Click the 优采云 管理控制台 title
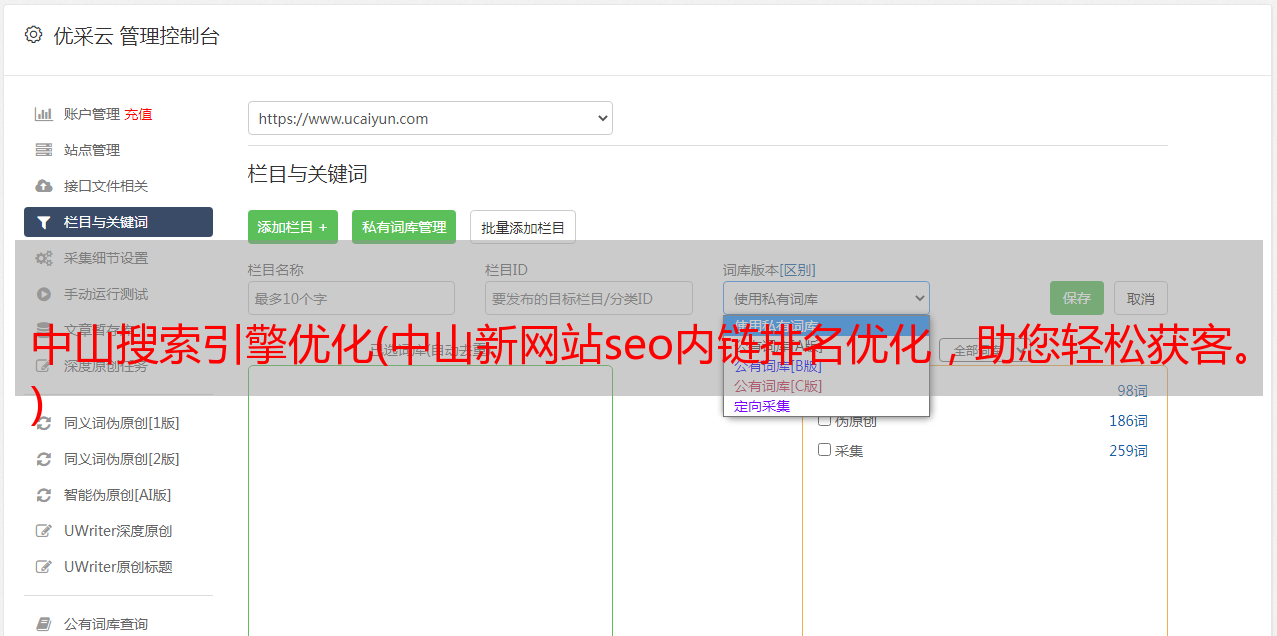The width and height of the screenshot is (1277, 636). click(136, 36)
